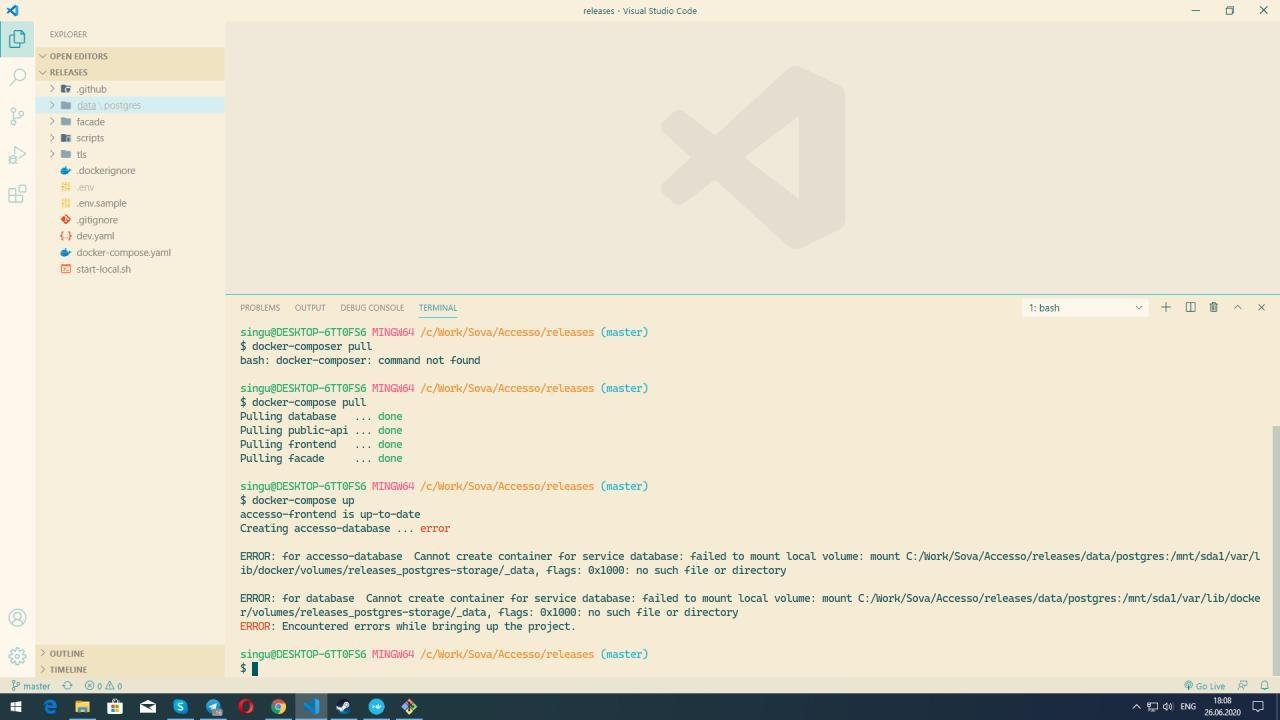Screen dimensions: 1280x720
Task: Focus the terminal input prompt
Action: (x=254, y=668)
